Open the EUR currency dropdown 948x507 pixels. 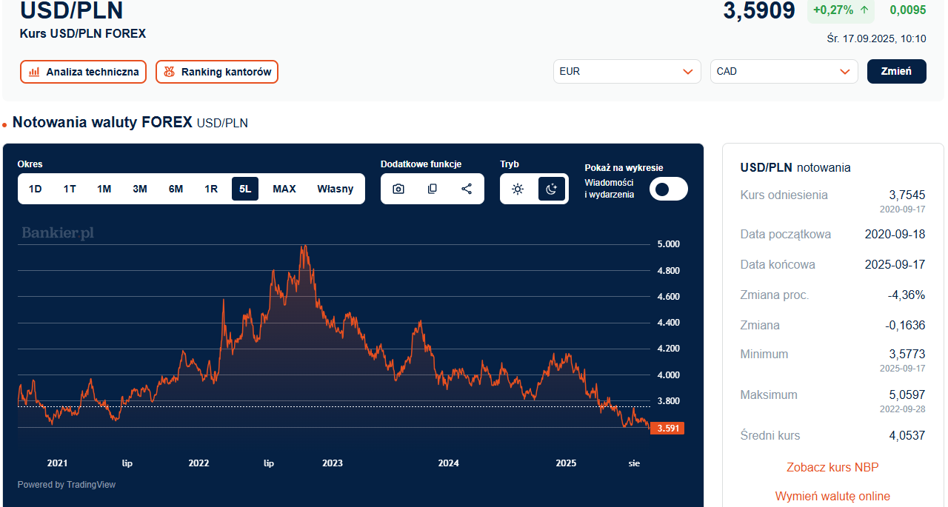tap(626, 71)
